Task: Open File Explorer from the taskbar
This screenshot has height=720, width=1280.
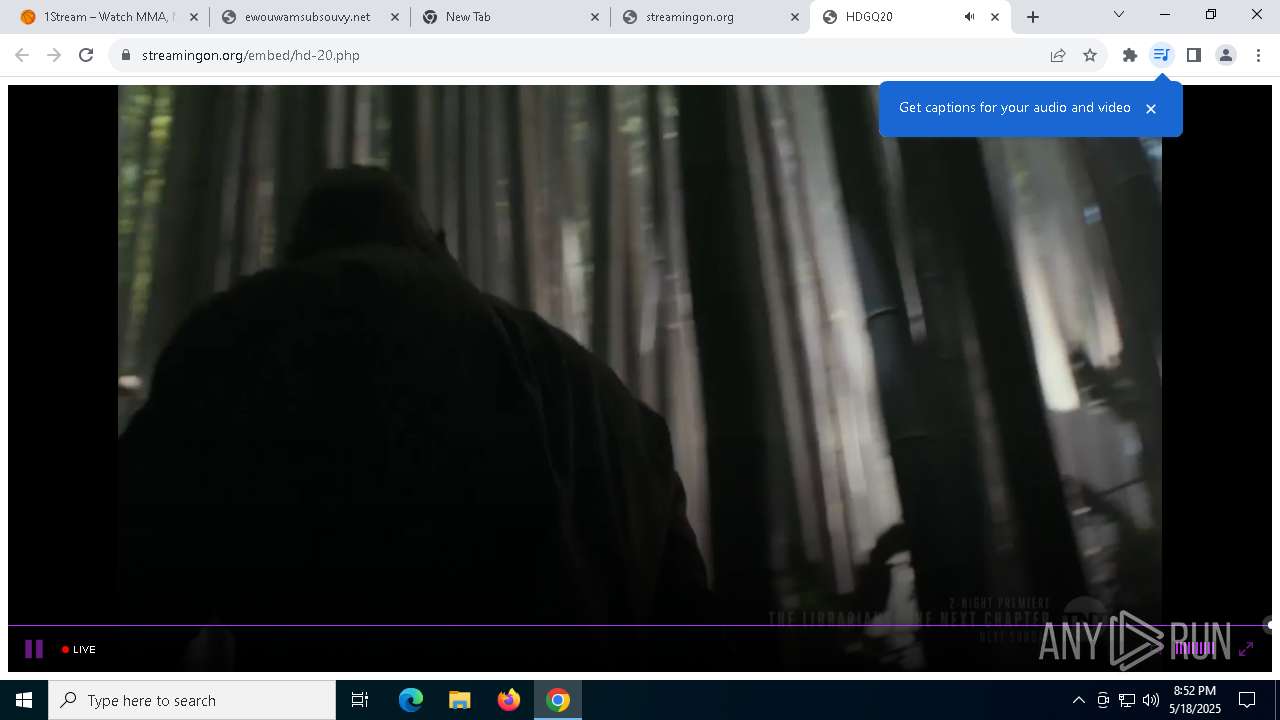Action: pyautogui.click(x=459, y=700)
